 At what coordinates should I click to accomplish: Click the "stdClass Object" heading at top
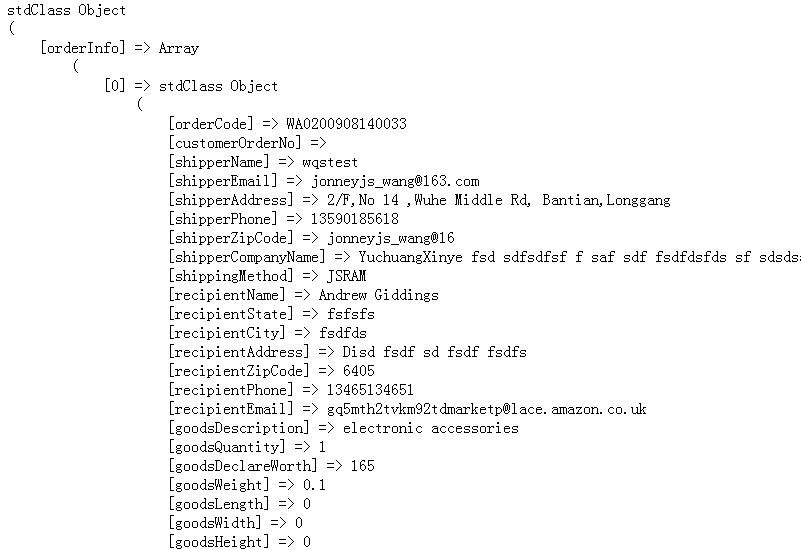(66, 10)
